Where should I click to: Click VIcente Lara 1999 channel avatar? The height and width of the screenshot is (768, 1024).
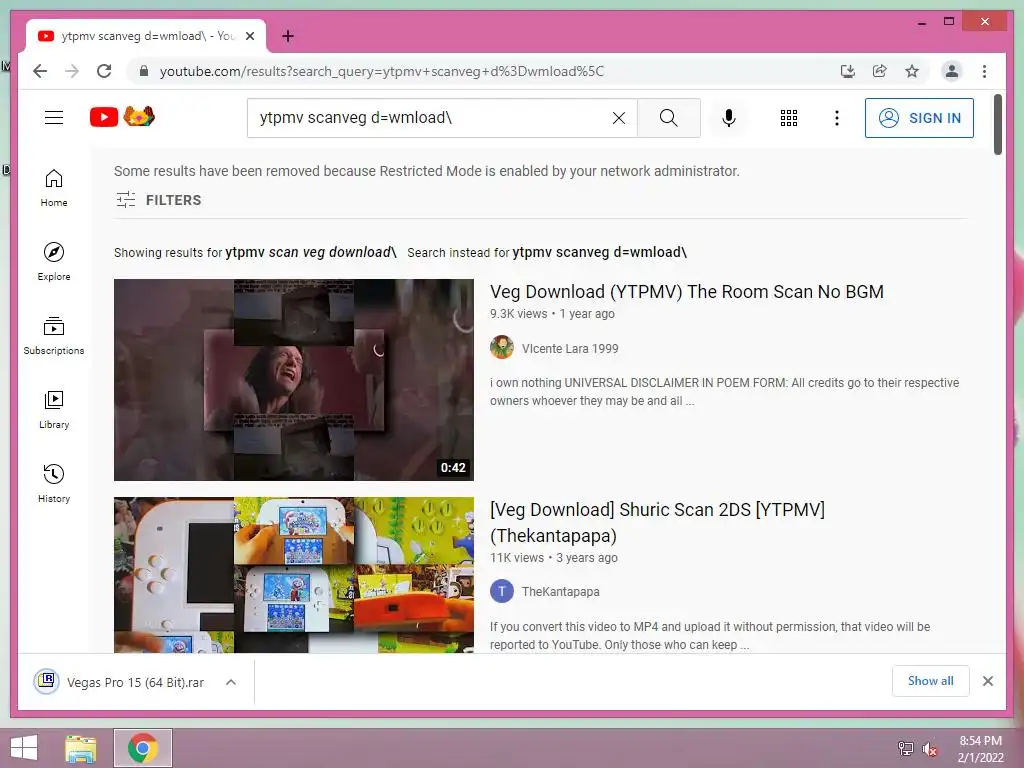point(502,347)
